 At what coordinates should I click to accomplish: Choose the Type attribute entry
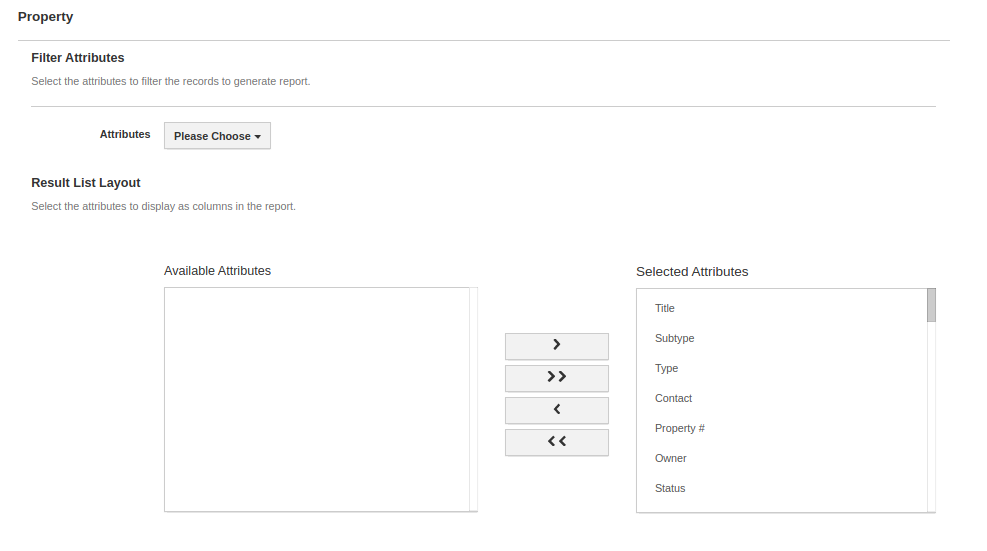(666, 368)
